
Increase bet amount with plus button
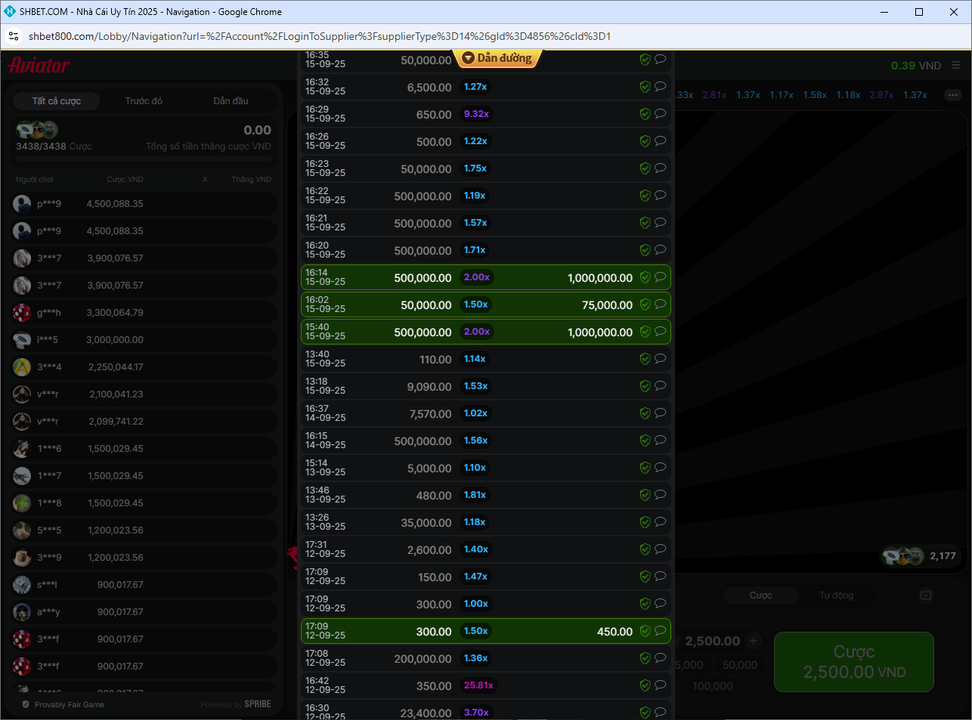click(x=754, y=641)
